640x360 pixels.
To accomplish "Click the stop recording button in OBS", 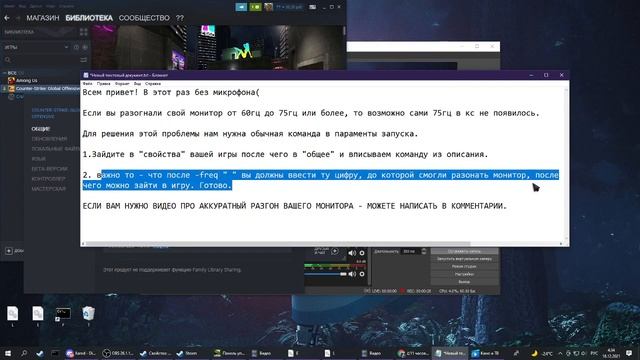I will tap(464, 251).
